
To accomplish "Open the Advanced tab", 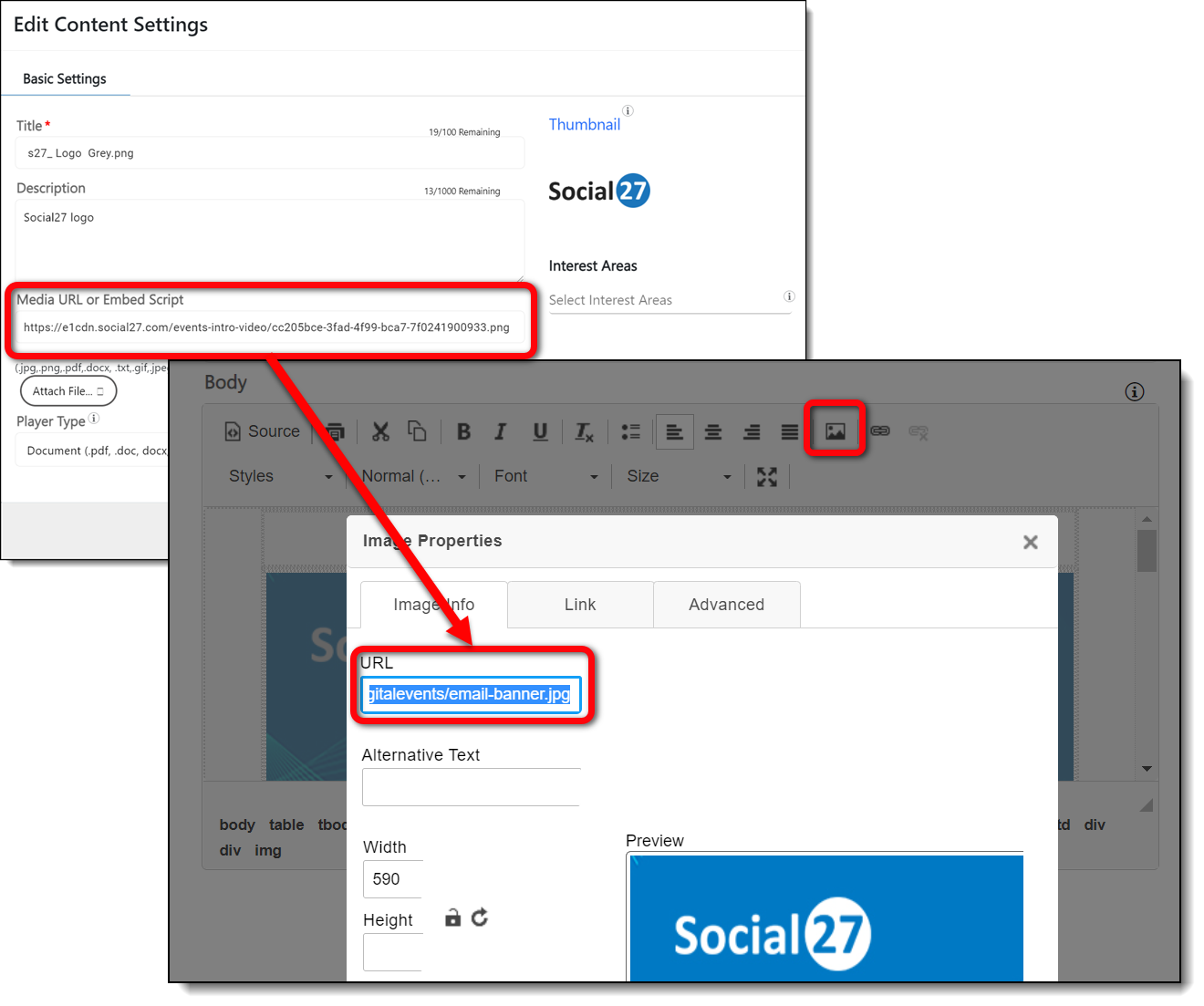I will 726,605.
